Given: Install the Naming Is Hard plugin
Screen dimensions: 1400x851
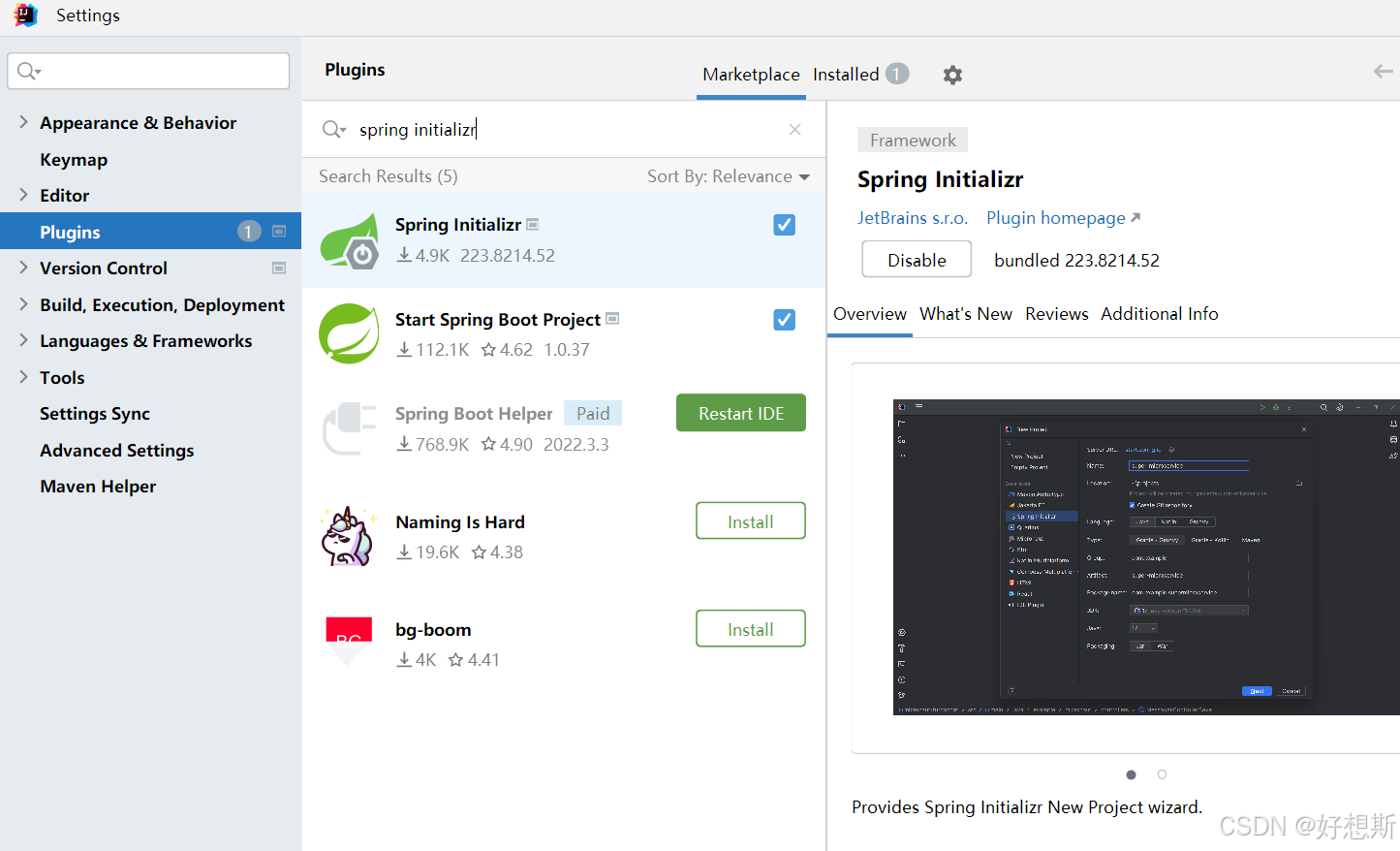Looking at the screenshot, I should point(751,521).
